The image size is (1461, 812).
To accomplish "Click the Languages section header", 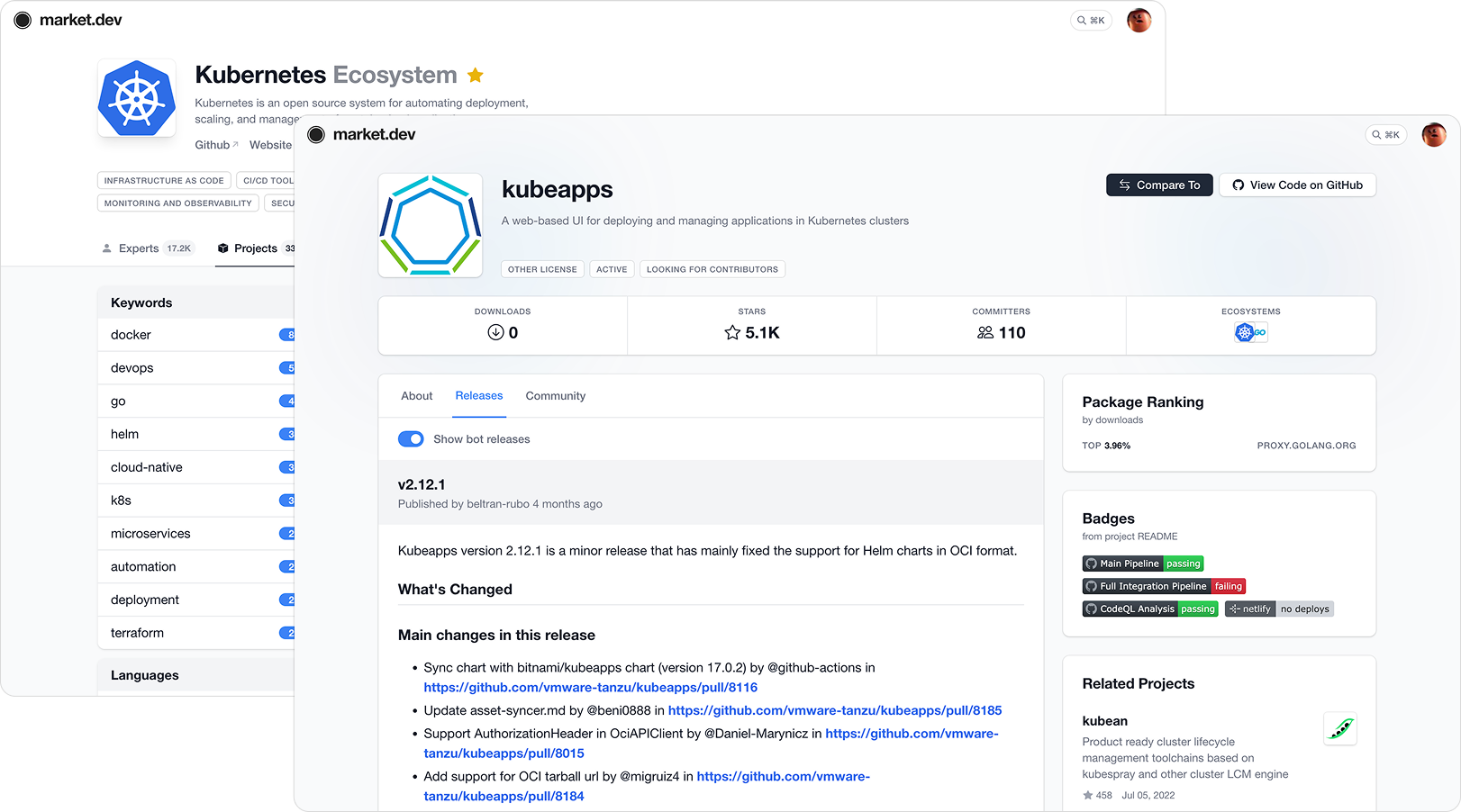I will coord(195,675).
